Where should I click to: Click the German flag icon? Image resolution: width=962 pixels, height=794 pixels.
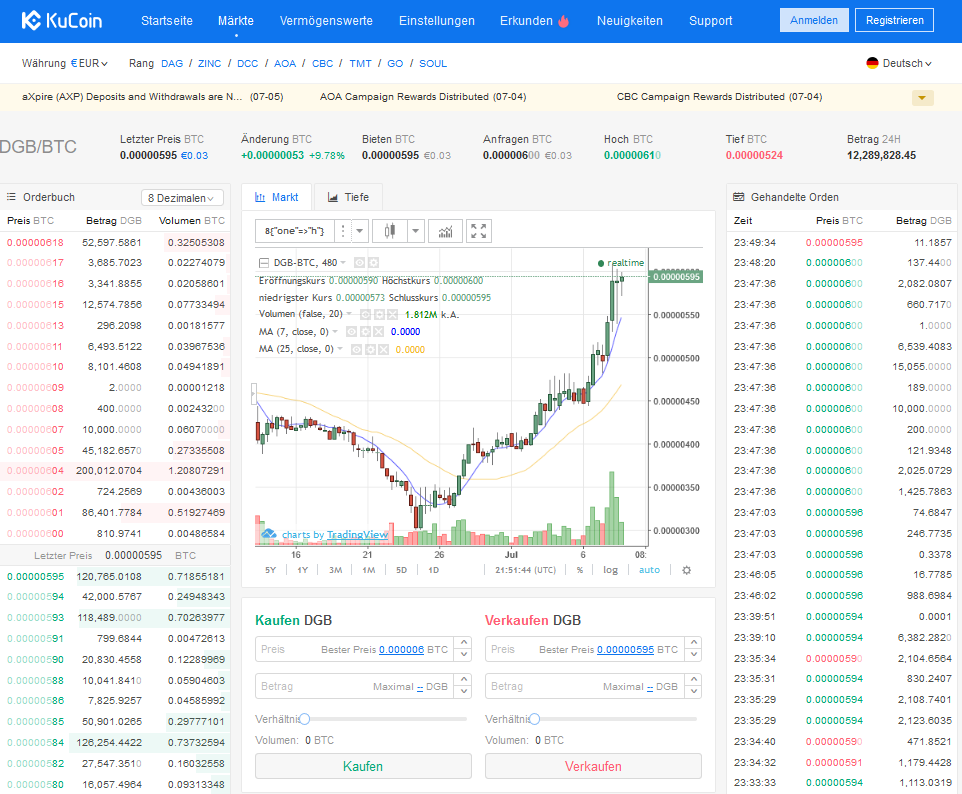pyautogui.click(x=872, y=63)
